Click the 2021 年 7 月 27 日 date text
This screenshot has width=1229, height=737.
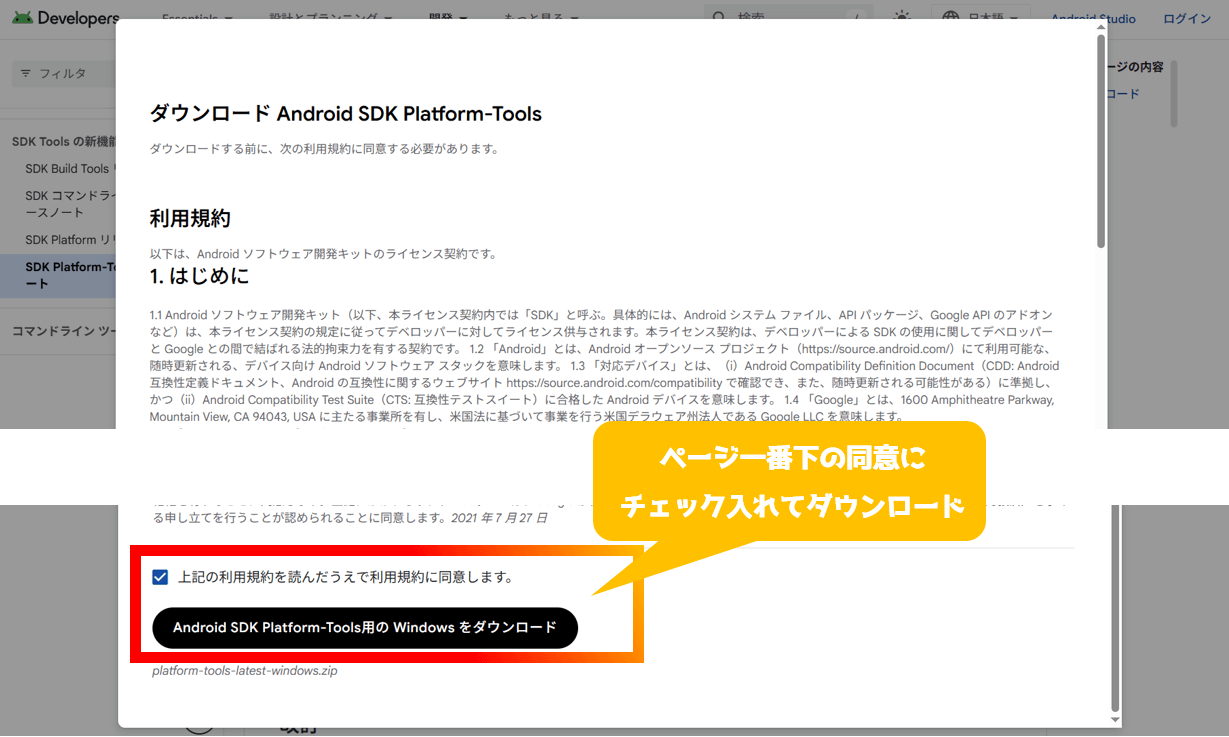499,518
